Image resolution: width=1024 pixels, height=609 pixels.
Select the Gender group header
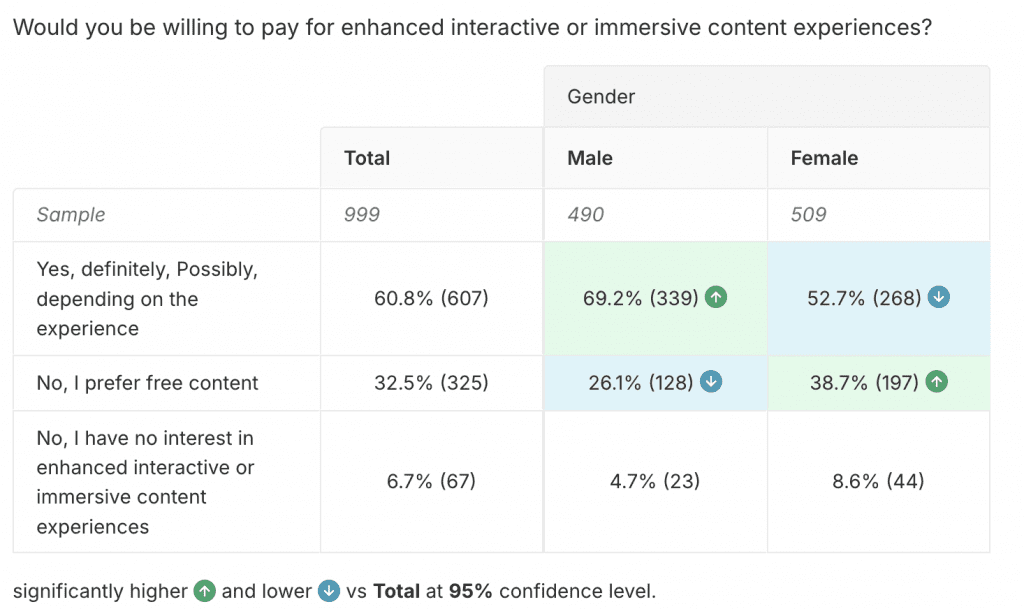click(x=601, y=97)
